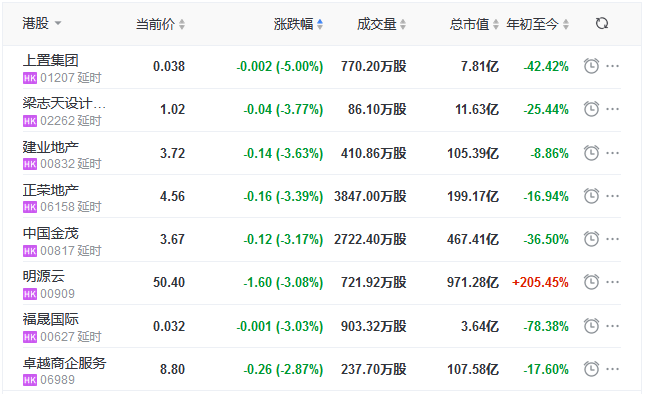Set price alert for 建业地产
Image resolution: width=646 pixels, height=394 pixels.
coord(591,153)
